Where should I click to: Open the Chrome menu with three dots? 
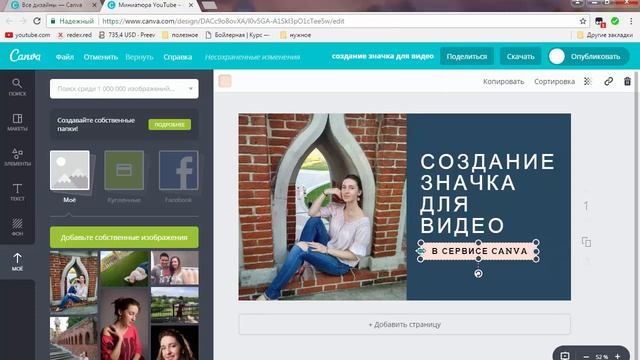[x=631, y=21]
